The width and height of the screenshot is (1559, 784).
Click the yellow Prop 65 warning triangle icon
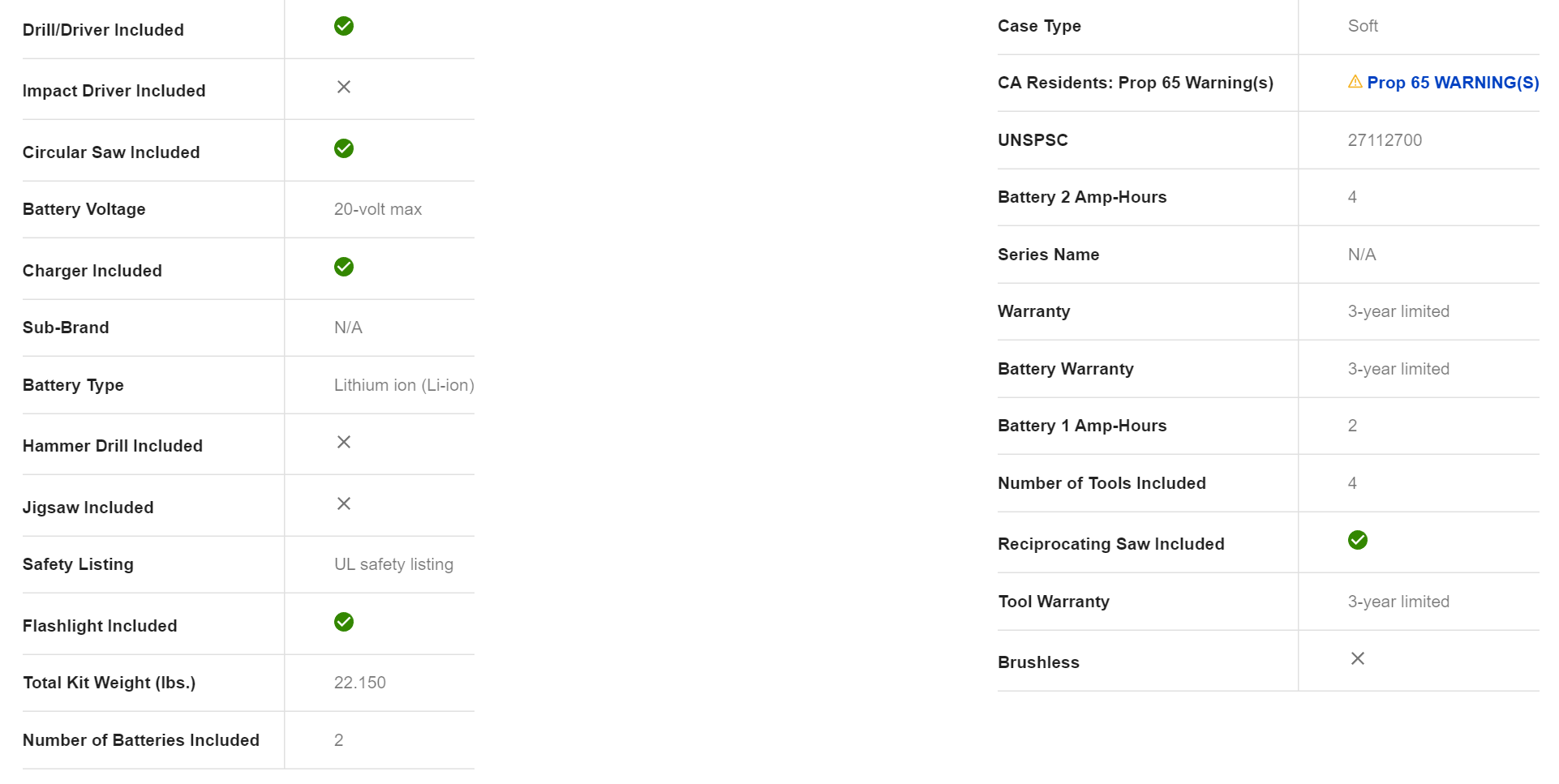(x=1355, y=82)
